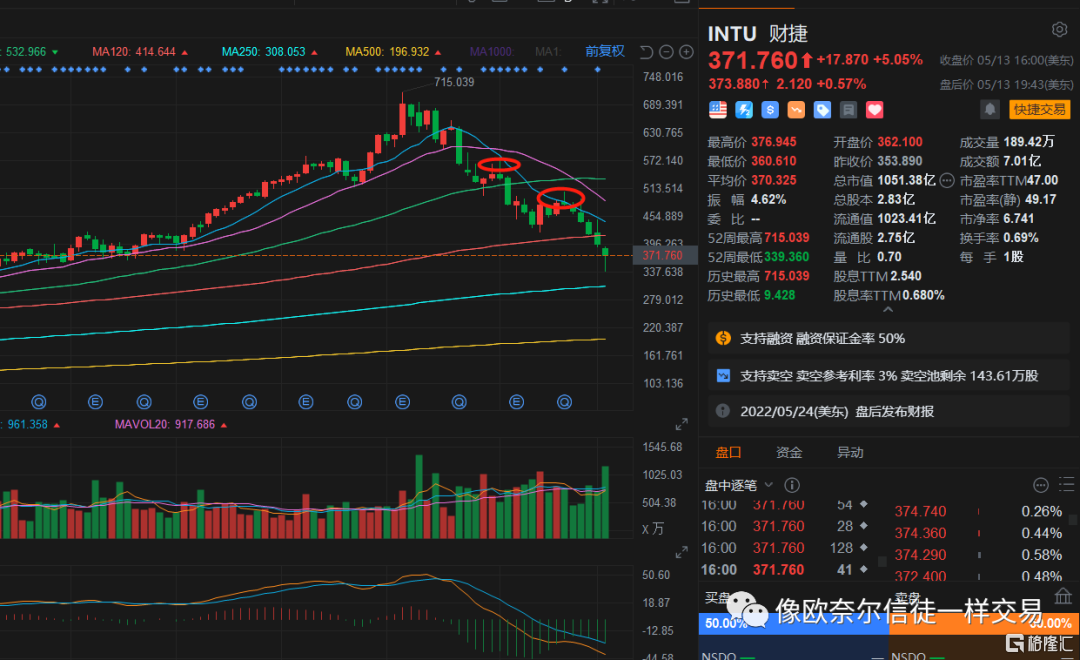Click the orange short-selling chart icon
Screen dimensions: 1080x660
(796, 110)
